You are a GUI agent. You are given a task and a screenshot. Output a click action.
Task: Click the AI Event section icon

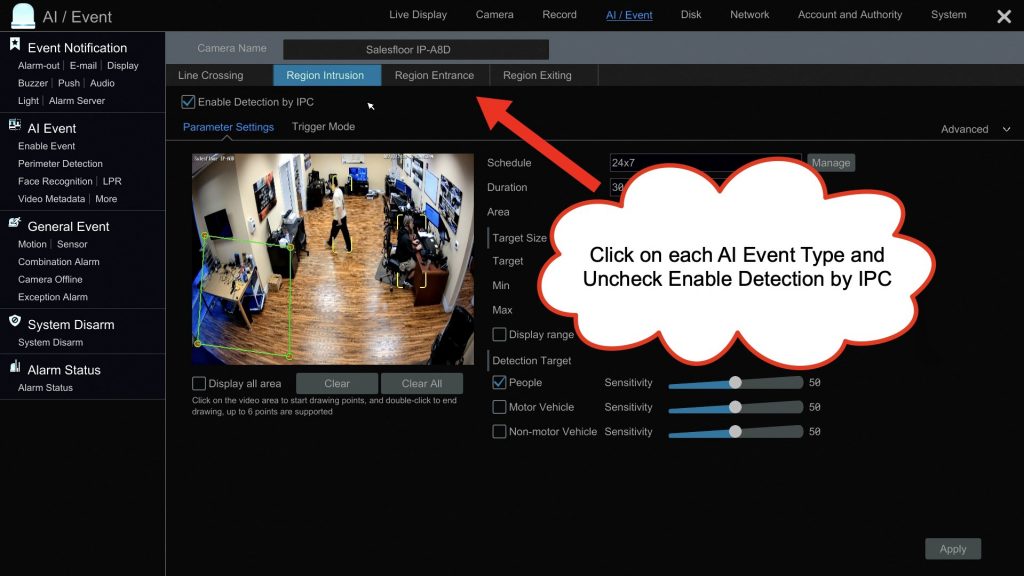coord(15,126)
